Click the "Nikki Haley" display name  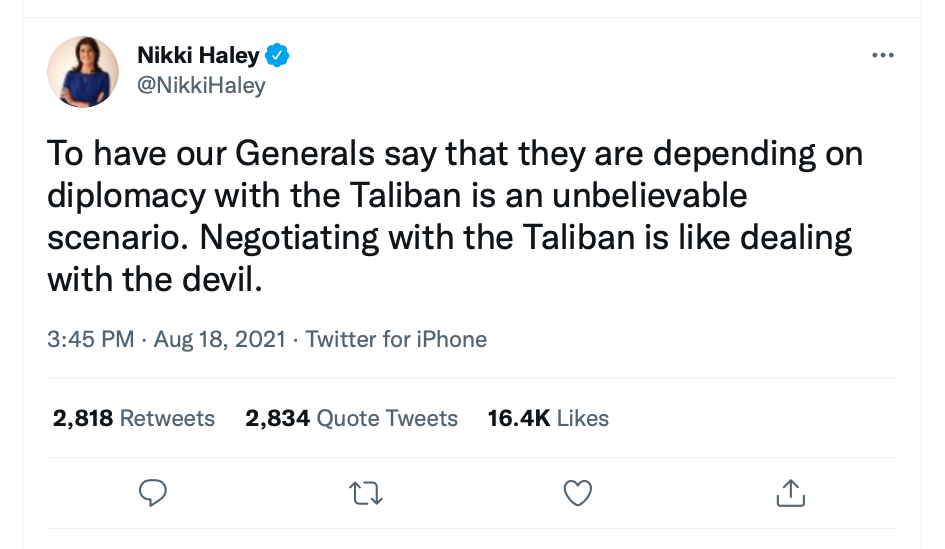(x=198, y=56)
